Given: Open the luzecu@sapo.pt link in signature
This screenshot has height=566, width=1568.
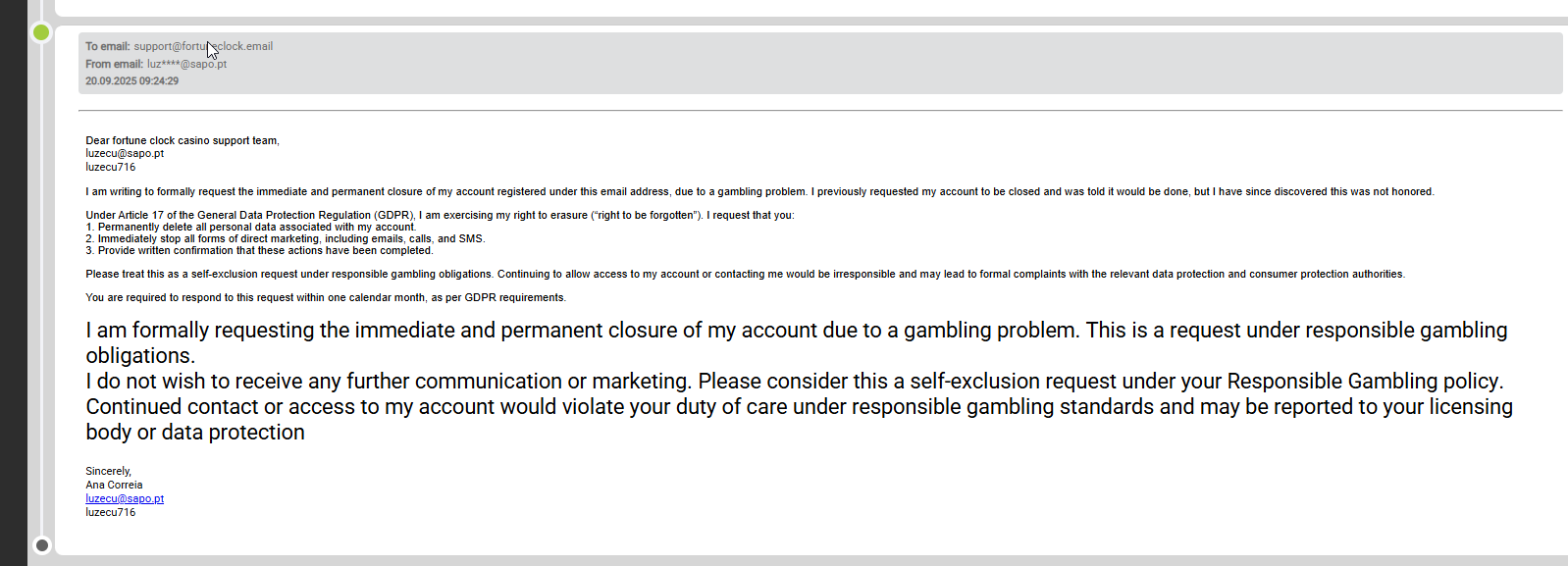Looking at the screenshot, I should click(x=125, y=498).
